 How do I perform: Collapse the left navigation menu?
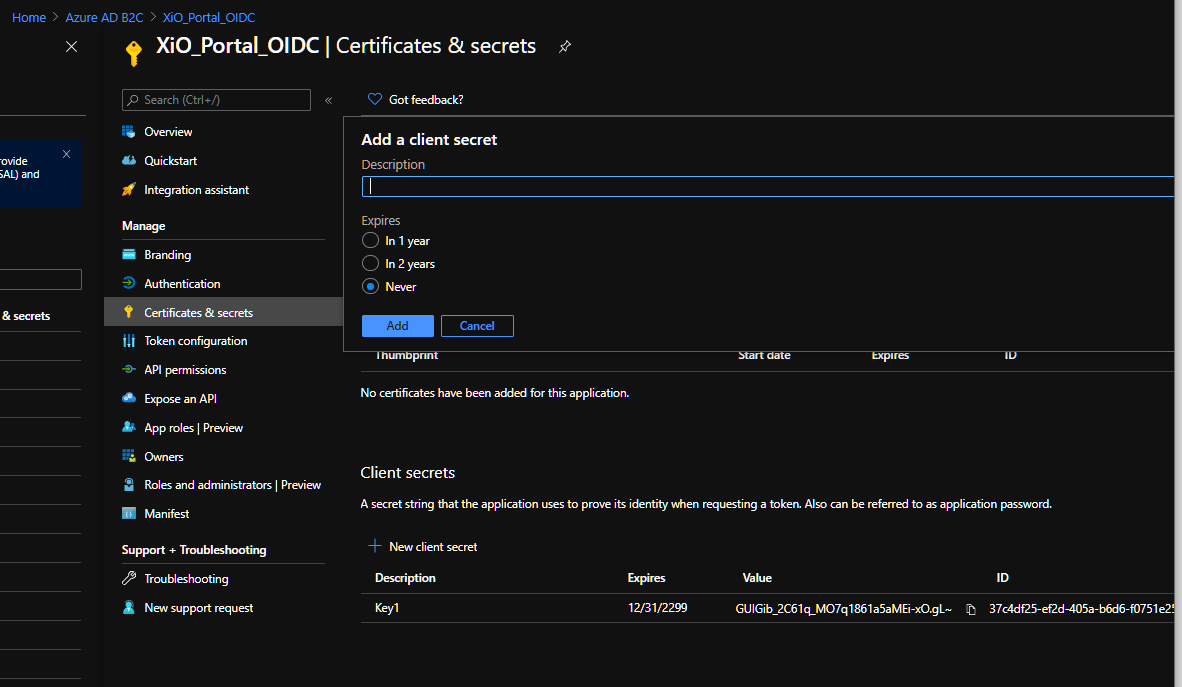328,100
